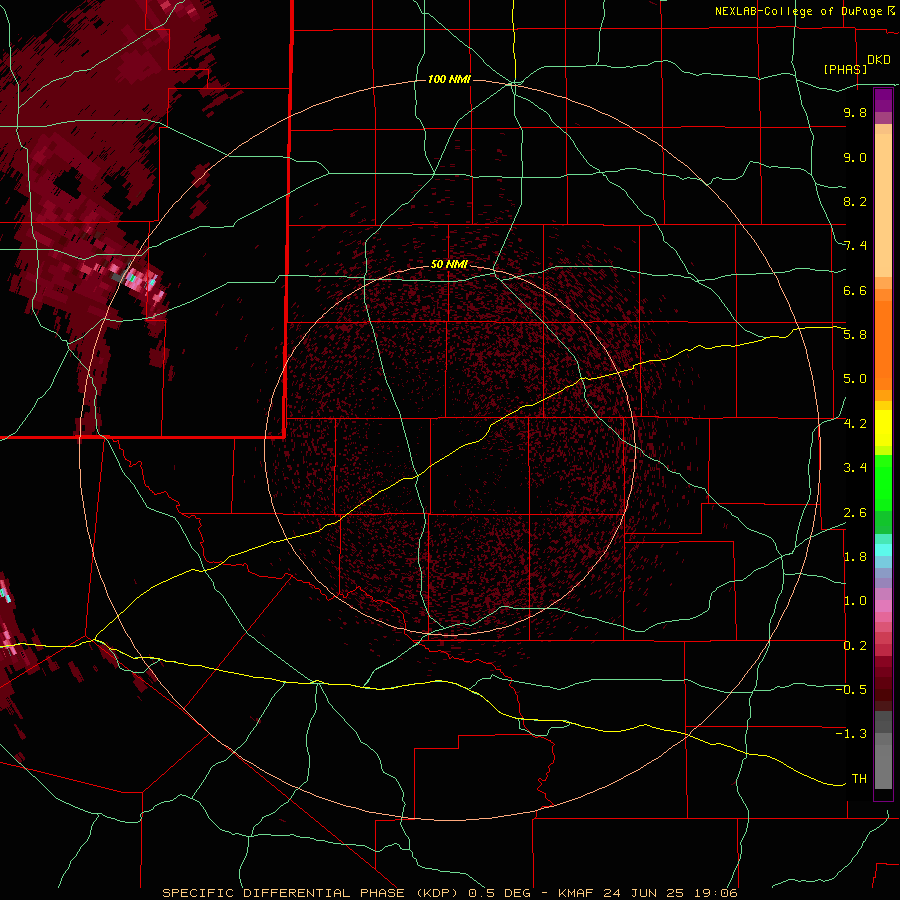Screen dimensions: 900x900
Task: Click the 3.4 value on color scale
Action: [x=855, y=468]
